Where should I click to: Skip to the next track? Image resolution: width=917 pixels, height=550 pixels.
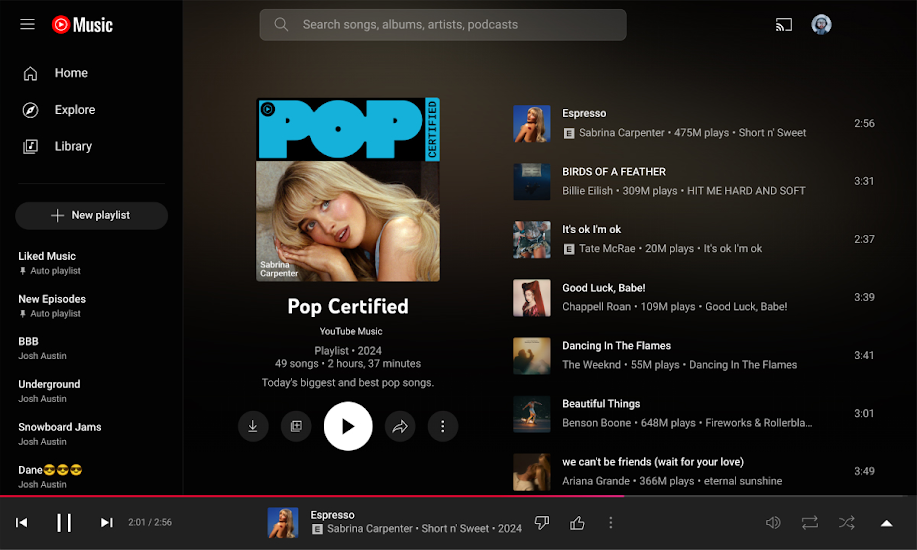click(x=106, y=522)
